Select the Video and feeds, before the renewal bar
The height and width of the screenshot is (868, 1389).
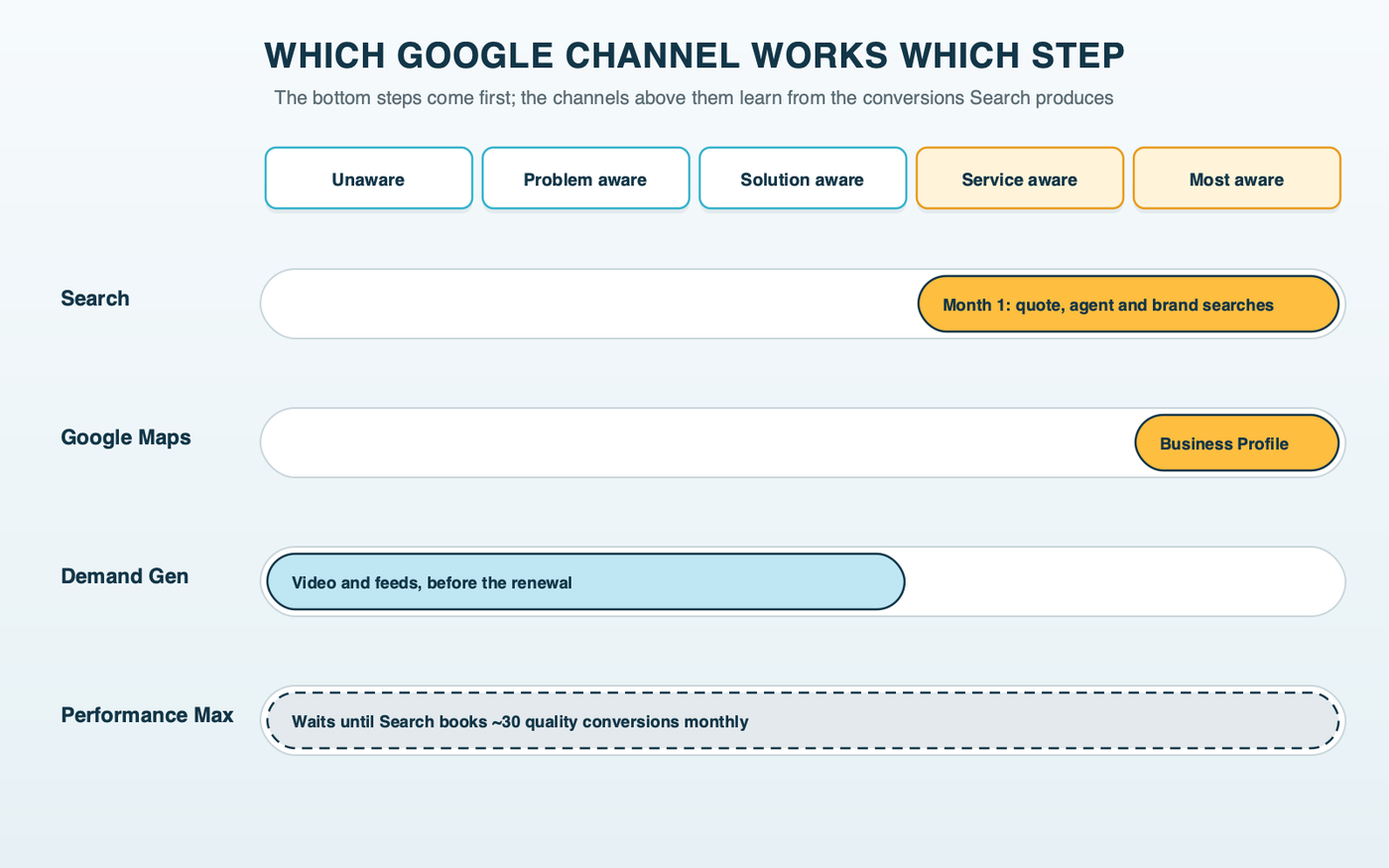585,581
